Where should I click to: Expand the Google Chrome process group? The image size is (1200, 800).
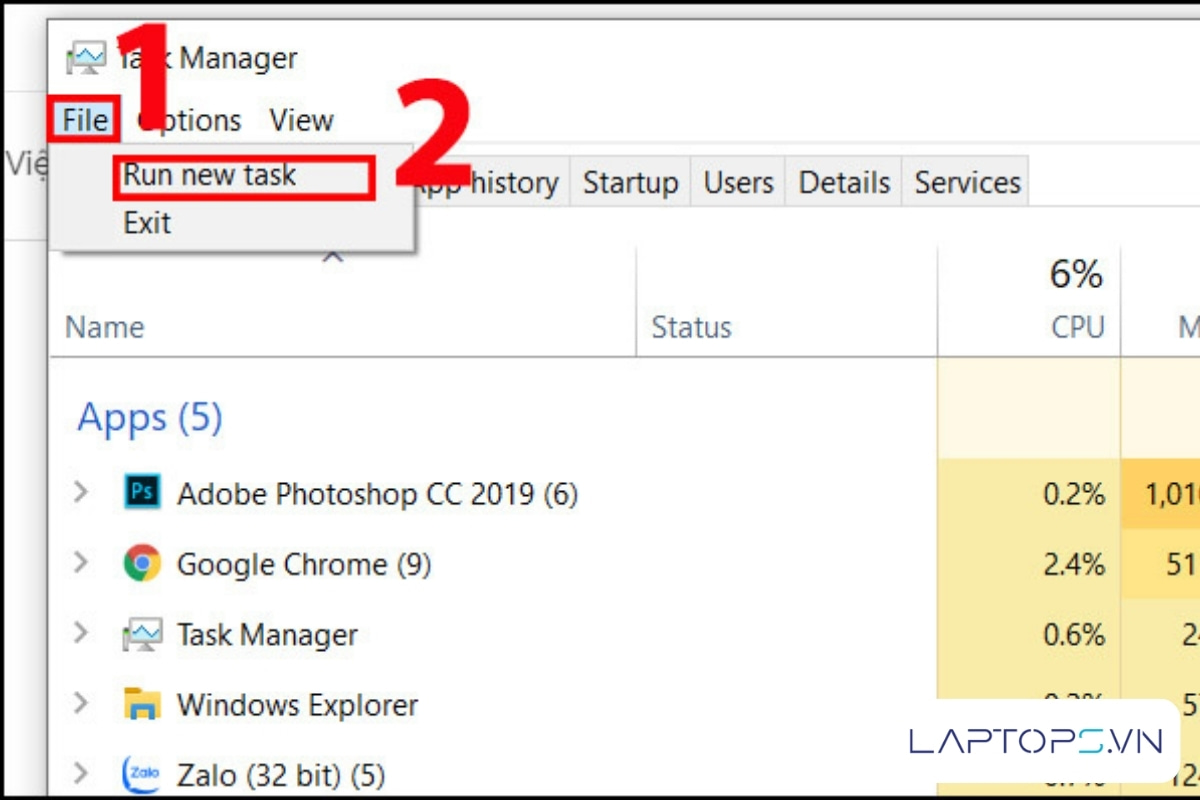click(82, 563)
